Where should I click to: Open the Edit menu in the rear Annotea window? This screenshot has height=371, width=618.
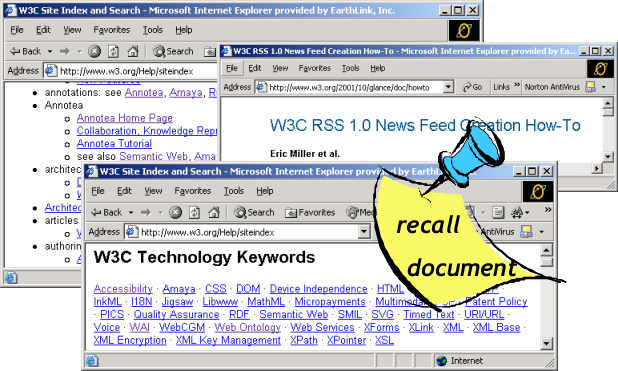pos(43,30)
